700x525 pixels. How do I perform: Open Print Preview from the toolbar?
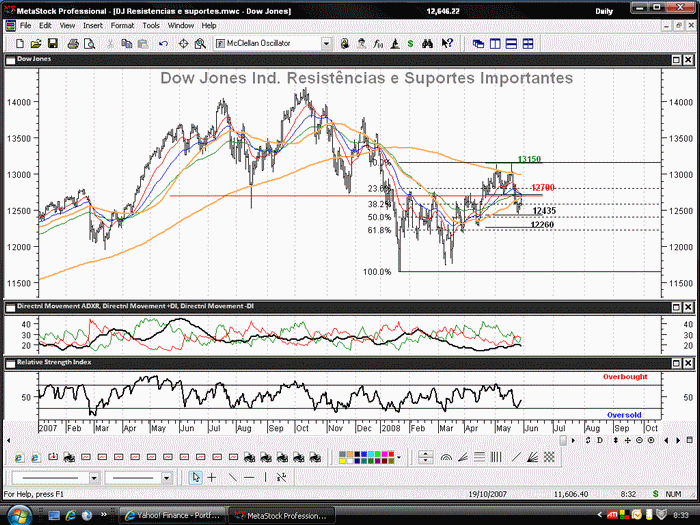(x=89, y=44)
